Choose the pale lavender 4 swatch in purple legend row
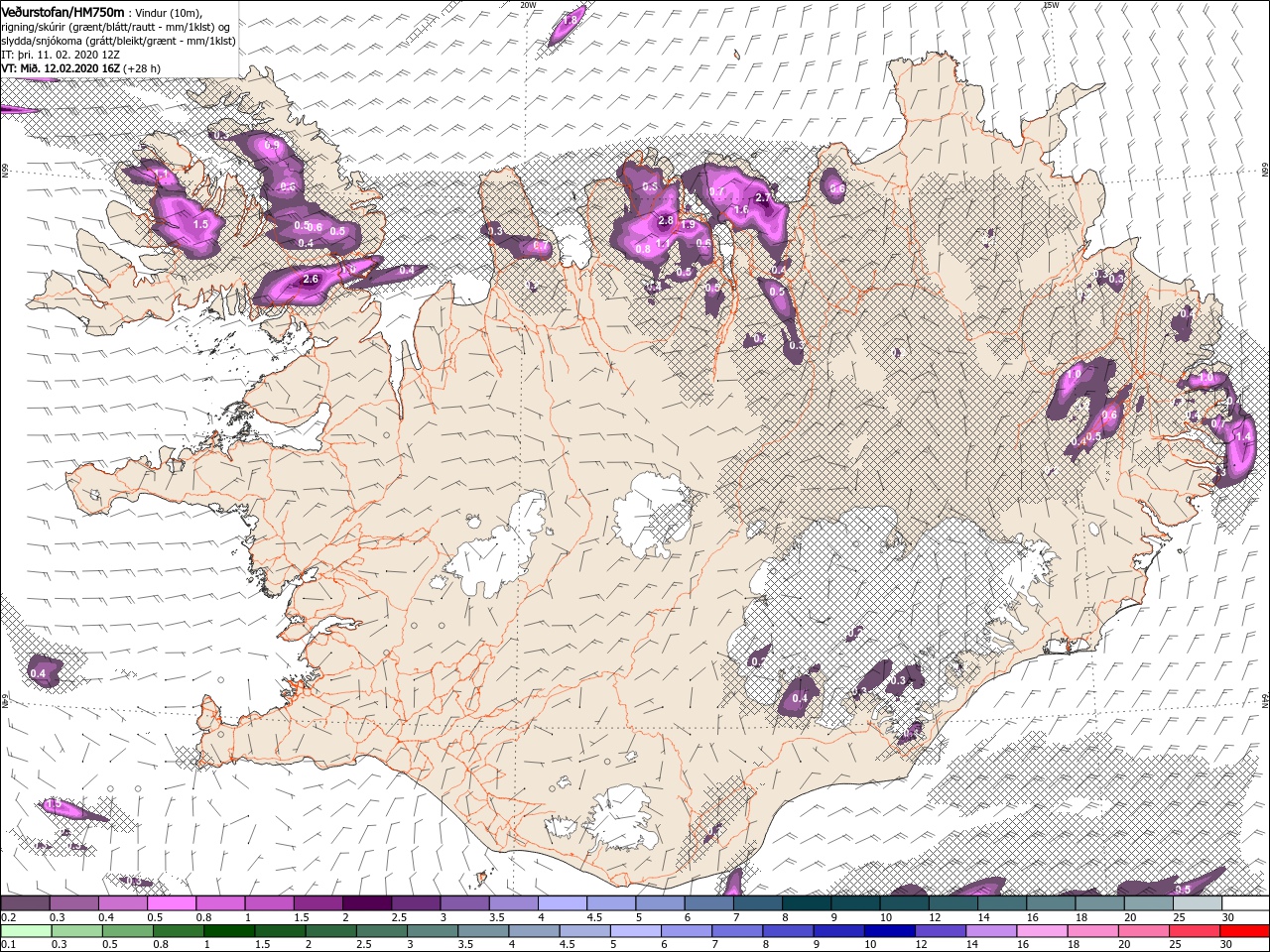The image size is (1270, 952). pos(562,903)
